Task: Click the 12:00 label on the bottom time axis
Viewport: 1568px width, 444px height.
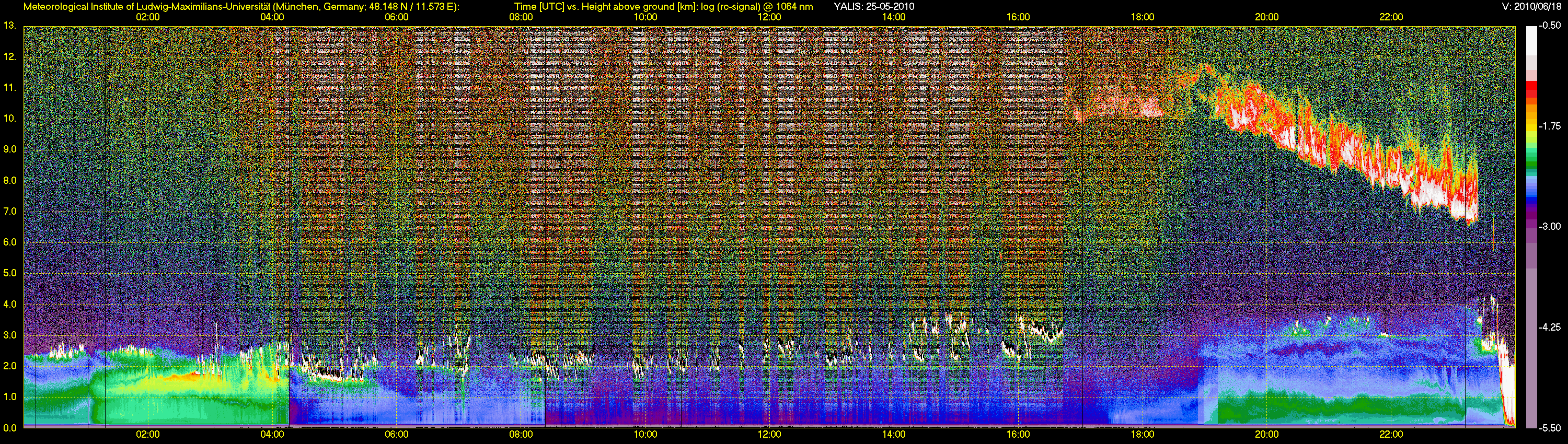Action: click(769, 434)
